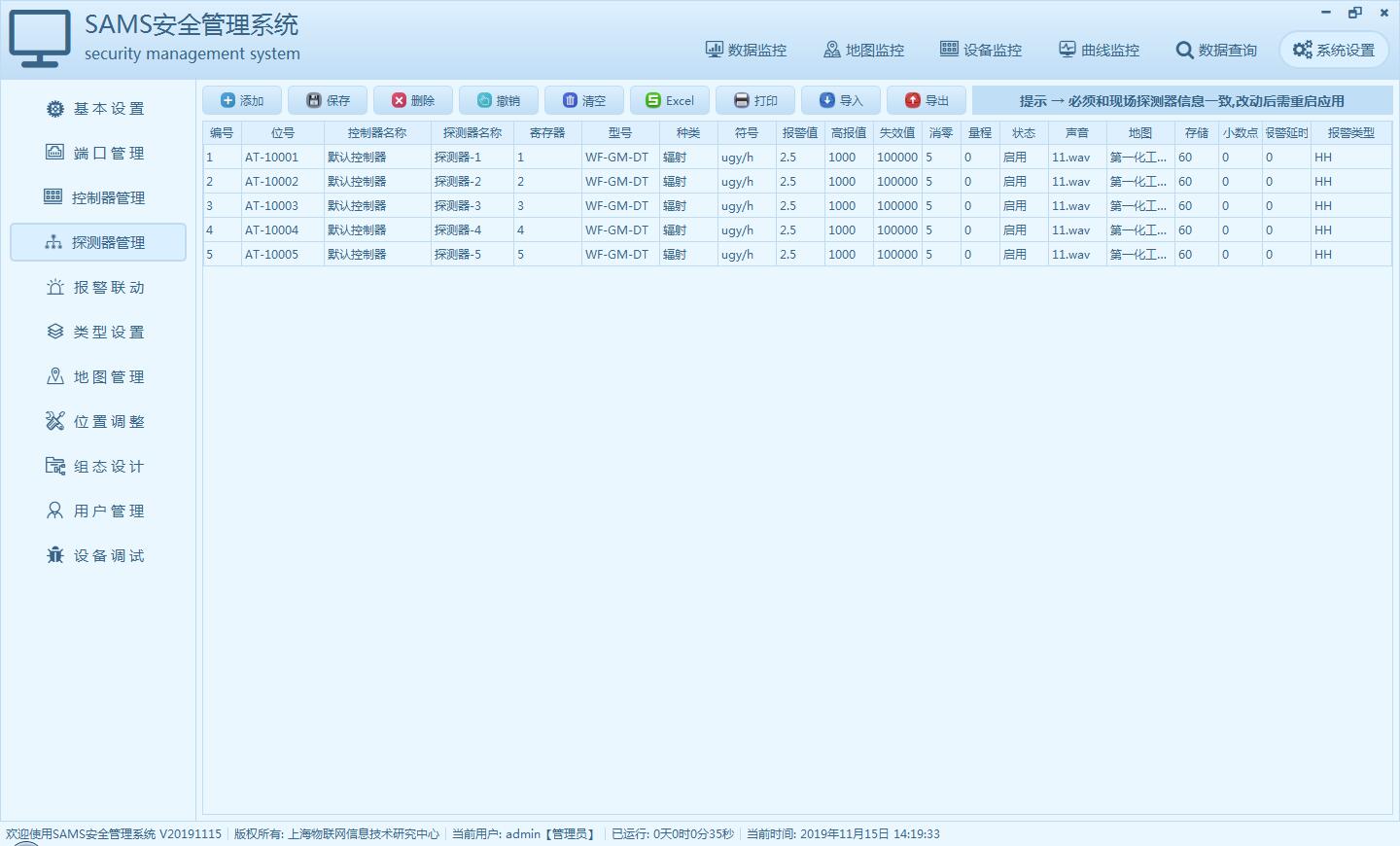1400x846 pixels.
Task: Select the cell 探测器-2
Action: click(472, 181)
